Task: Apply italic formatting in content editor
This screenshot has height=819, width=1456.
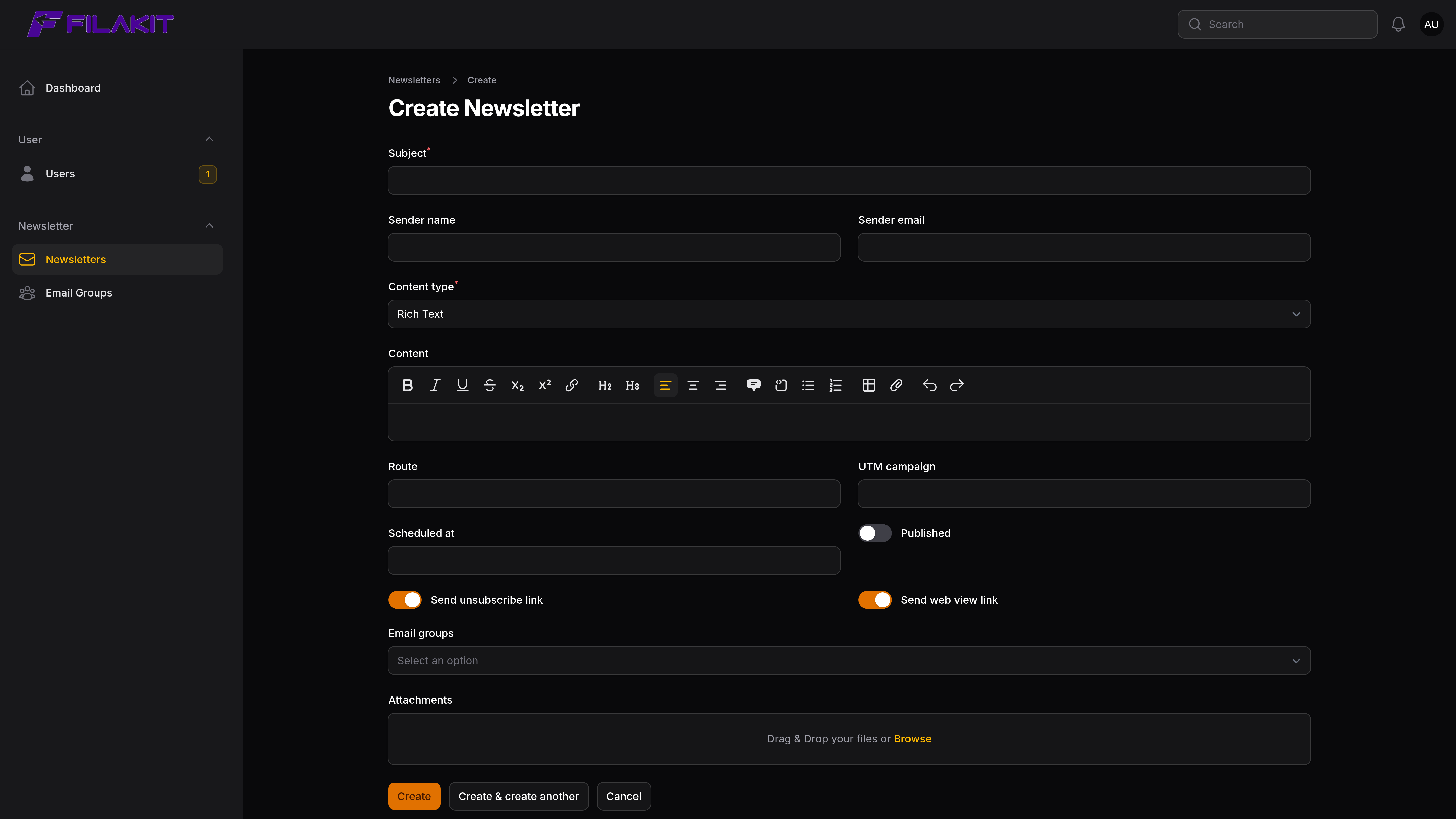Action: click(x=435, y=385)
